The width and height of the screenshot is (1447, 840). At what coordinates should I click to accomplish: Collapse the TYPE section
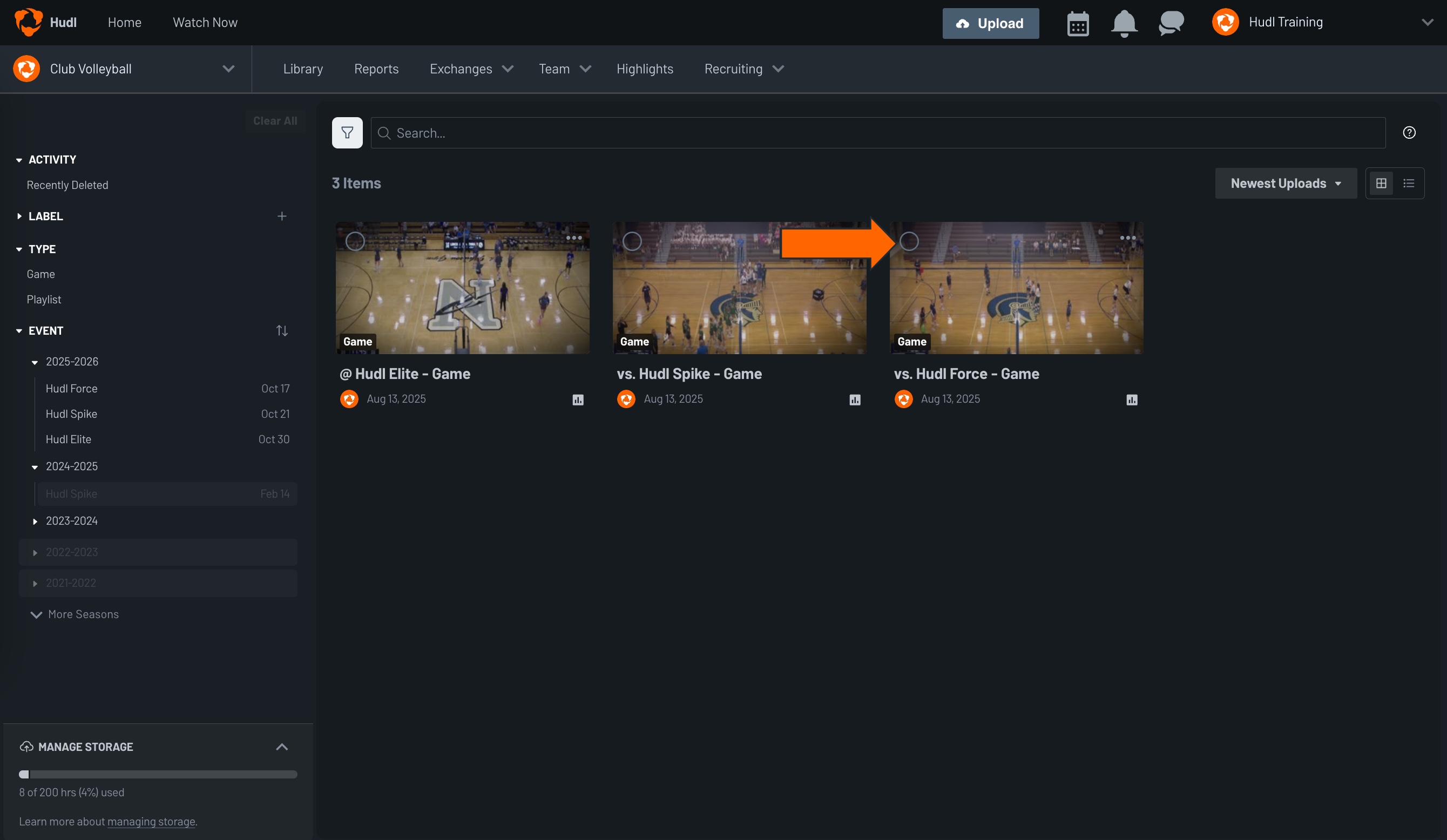(19, 249)
